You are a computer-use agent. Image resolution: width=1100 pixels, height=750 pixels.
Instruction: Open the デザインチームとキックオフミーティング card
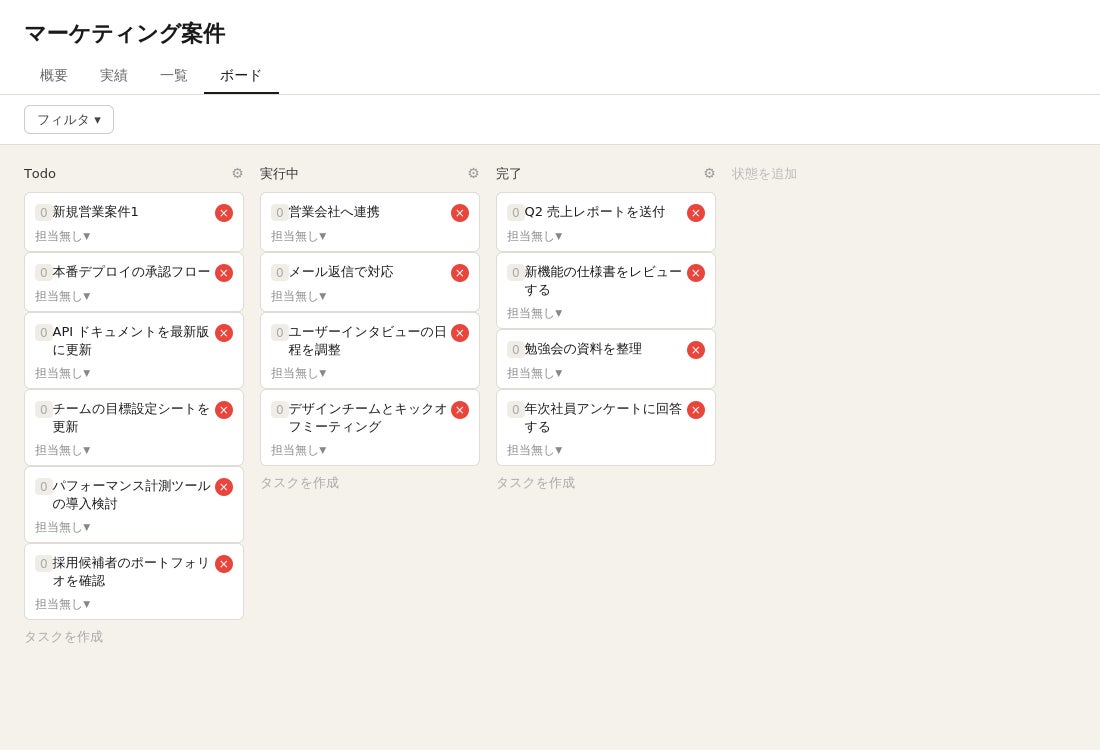click(370, 427)
